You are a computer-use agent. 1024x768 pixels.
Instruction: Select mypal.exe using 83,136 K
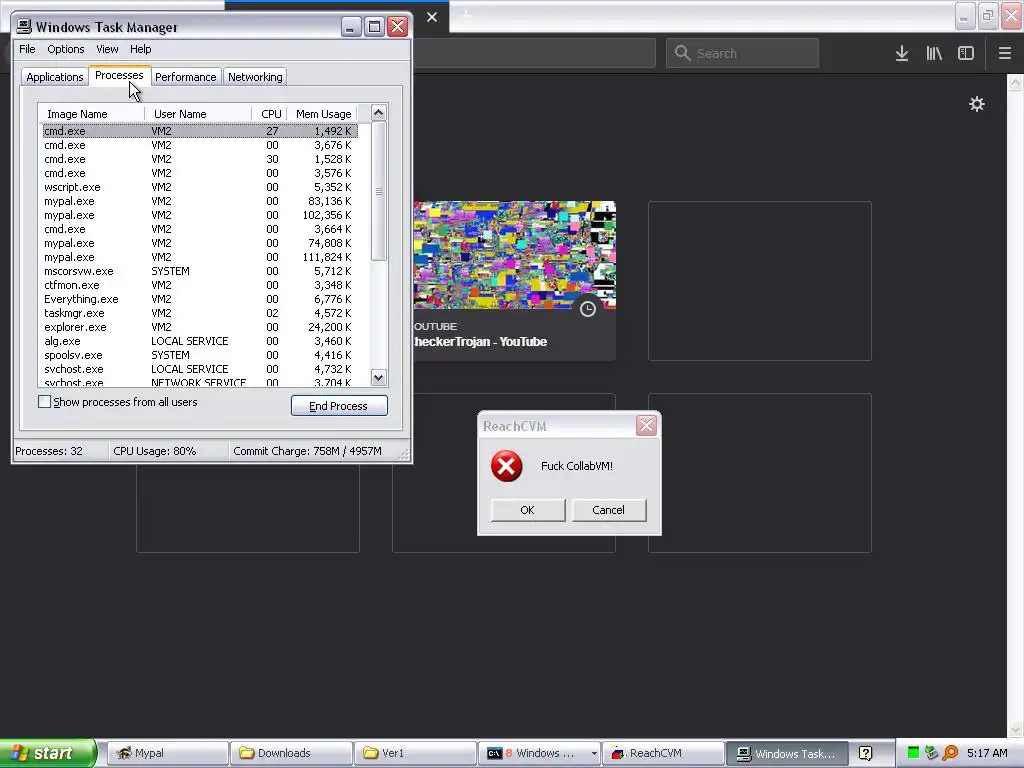[x=200, y=201]
